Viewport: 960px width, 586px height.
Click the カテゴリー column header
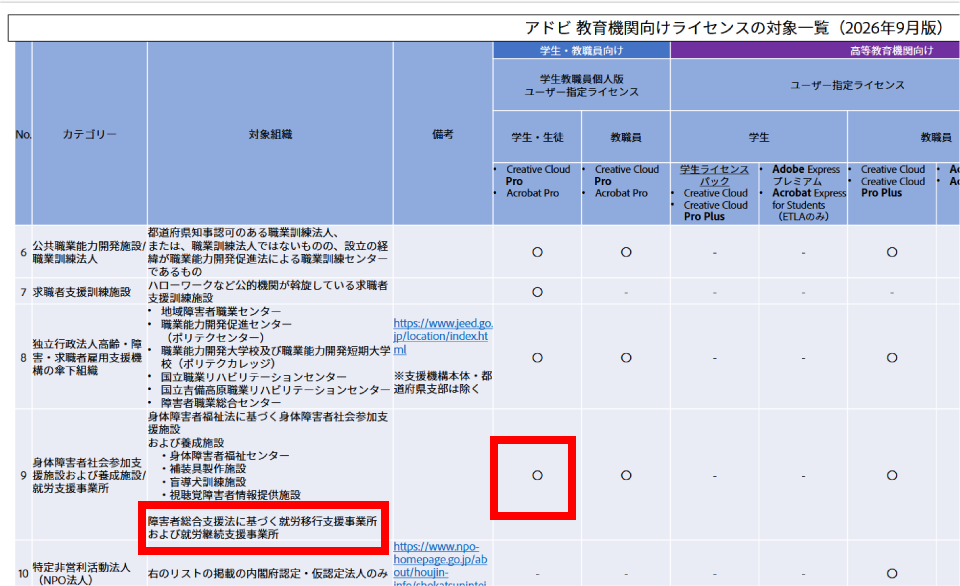click(x=89, y=134)
